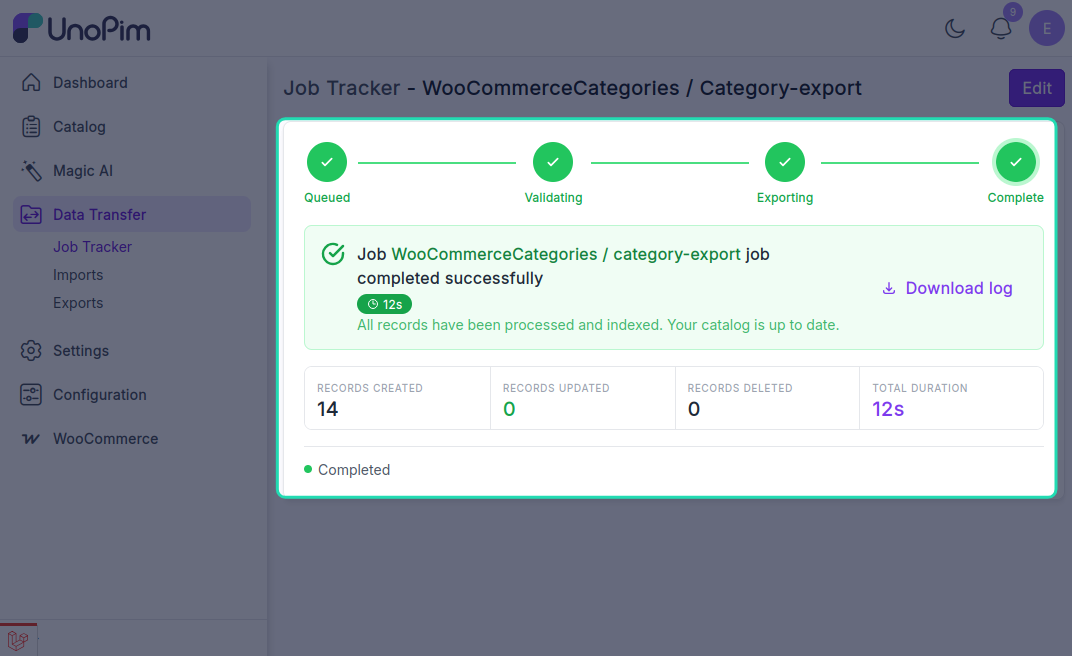Open user profile avatar E
The width and height of the screenshot is (1072, 656).
click(x=1047, y=28)
